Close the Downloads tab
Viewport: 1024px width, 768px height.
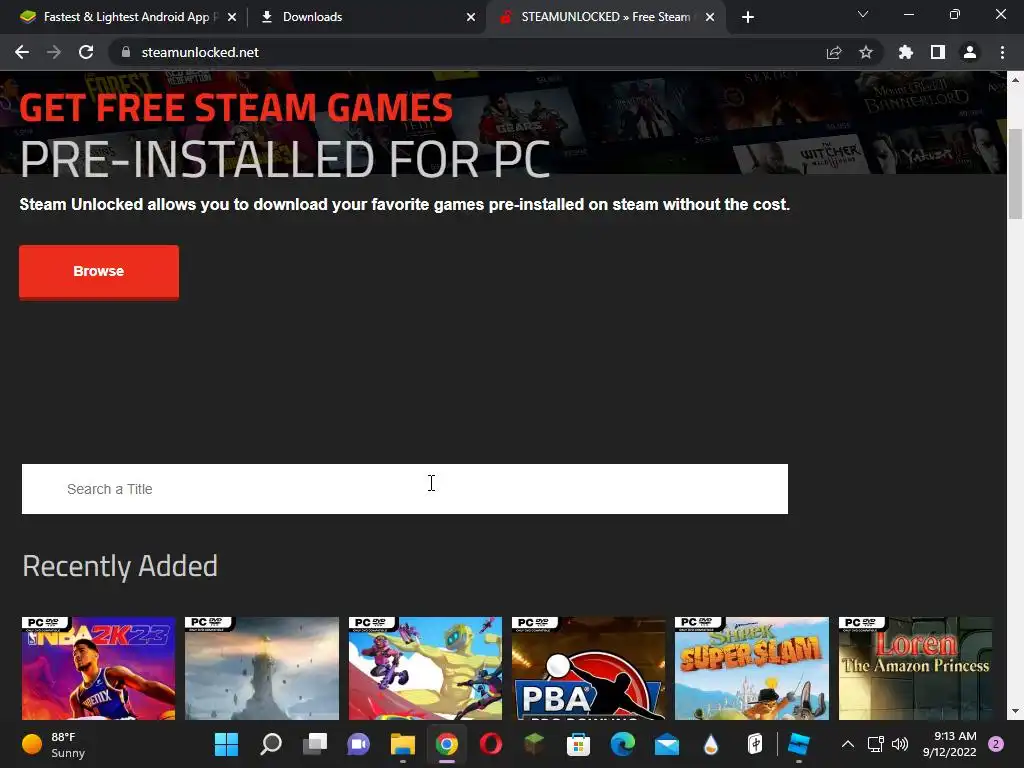(x=471, y=17)
